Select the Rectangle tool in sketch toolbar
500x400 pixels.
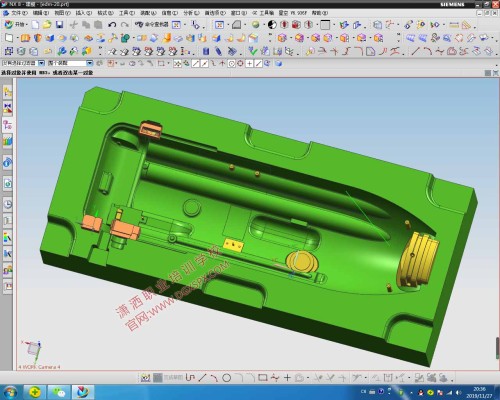263,378
